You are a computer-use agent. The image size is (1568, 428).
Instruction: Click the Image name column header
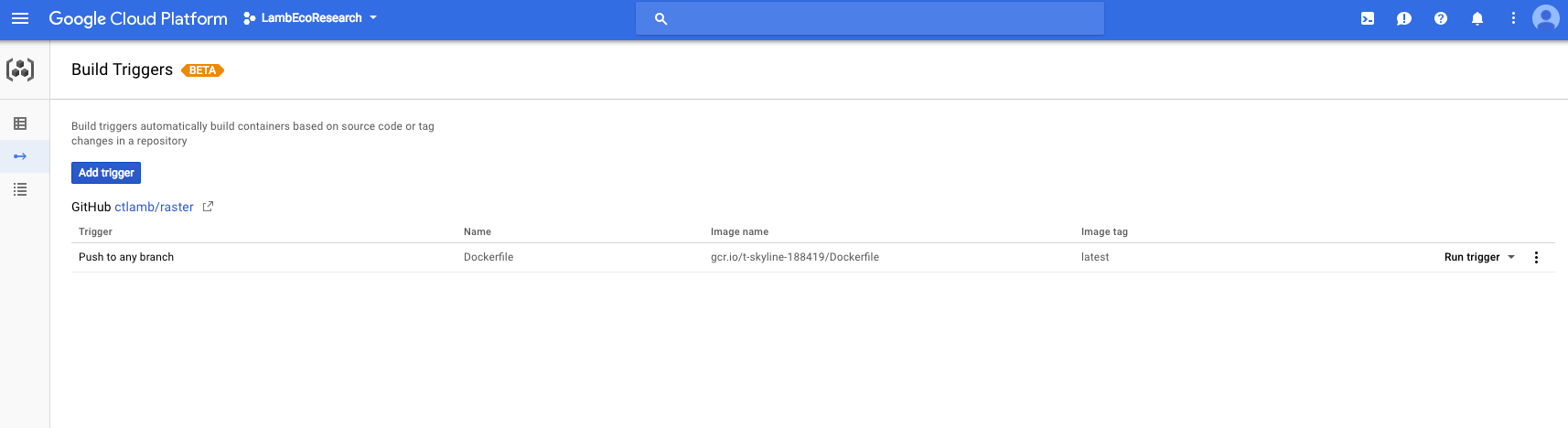click(x=739, y=231)
